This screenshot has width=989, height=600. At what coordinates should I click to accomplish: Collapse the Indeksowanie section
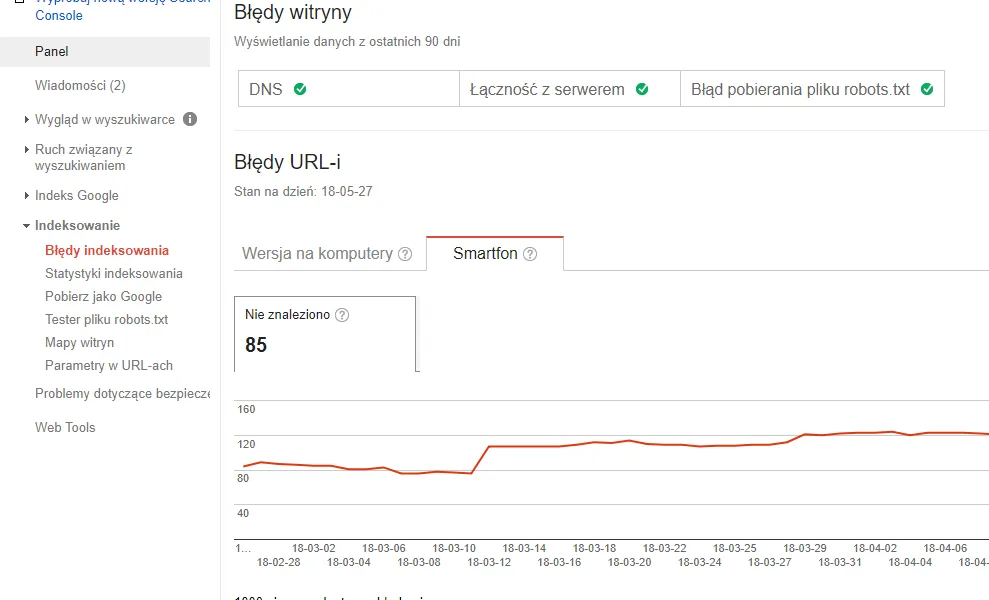[x=26, y=226]
